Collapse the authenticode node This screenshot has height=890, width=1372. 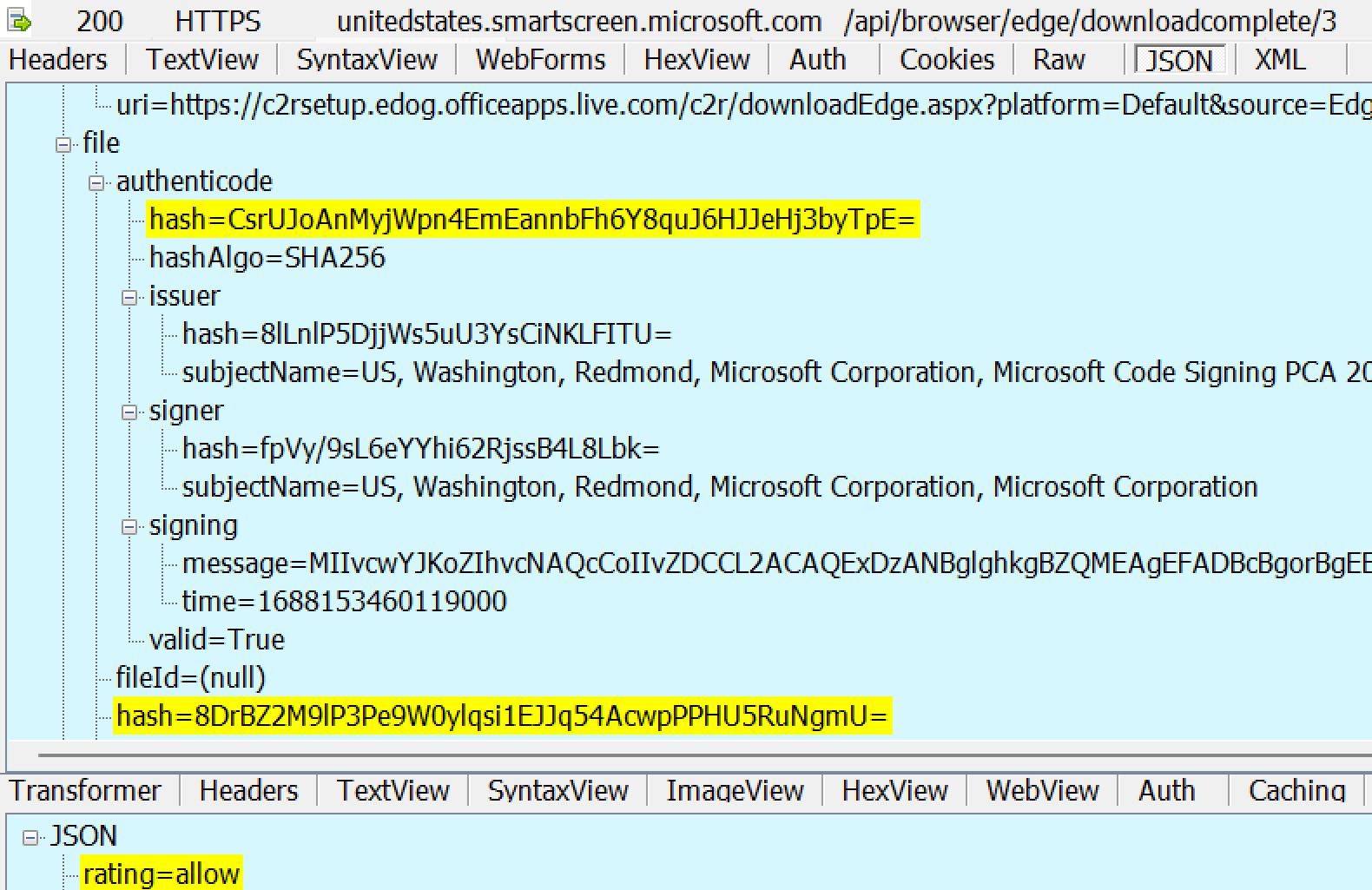pos(96,183)
